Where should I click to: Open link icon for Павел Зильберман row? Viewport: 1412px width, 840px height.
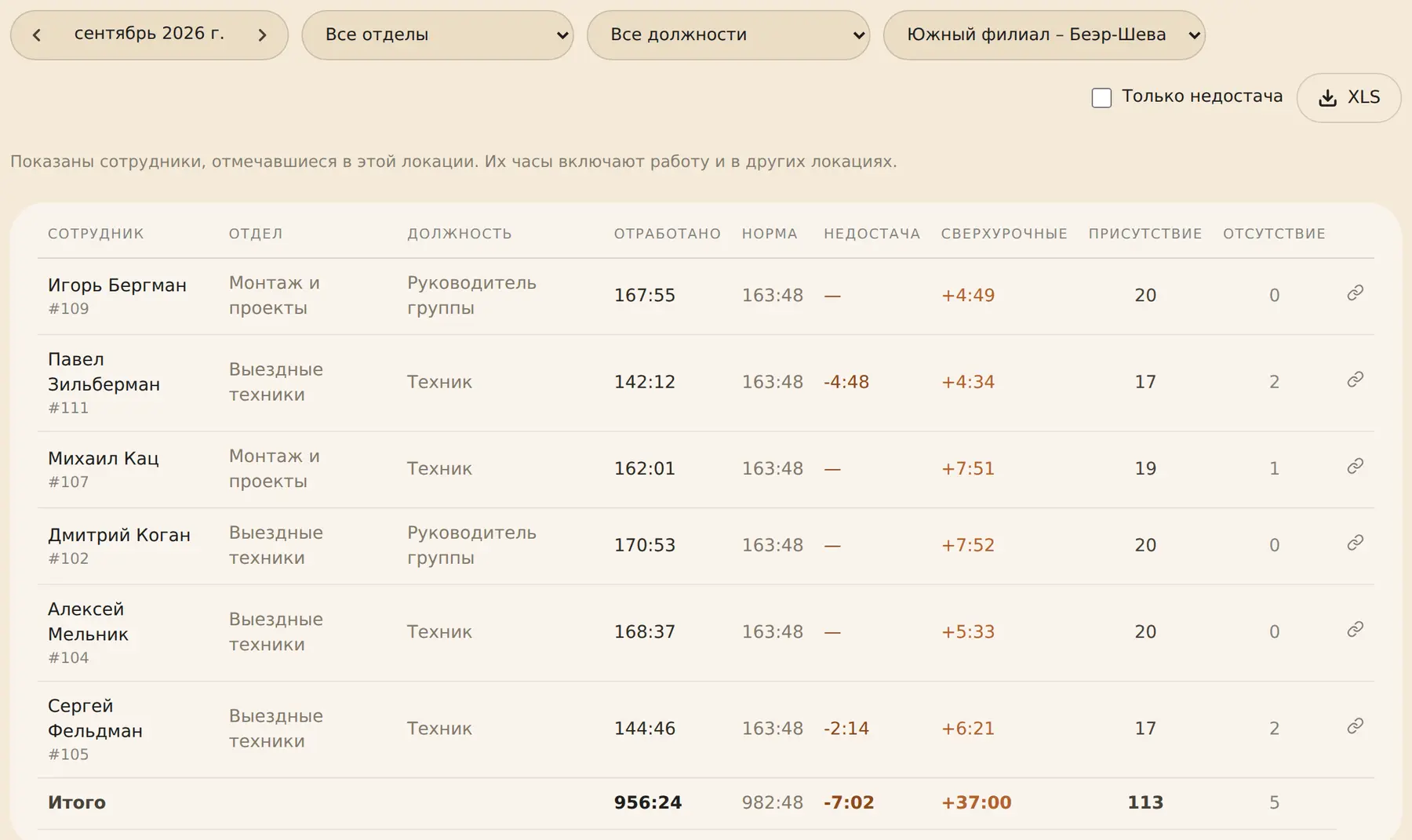pos(1355,380)
